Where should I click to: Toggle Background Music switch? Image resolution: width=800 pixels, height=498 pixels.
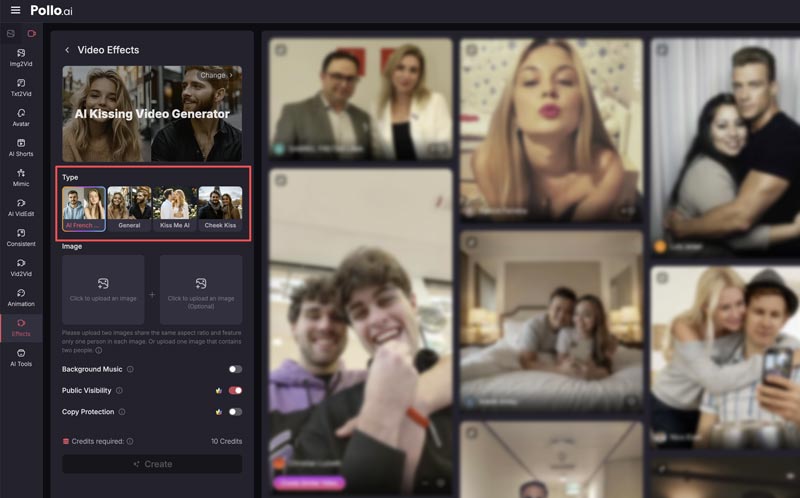[x=235, y=369]
